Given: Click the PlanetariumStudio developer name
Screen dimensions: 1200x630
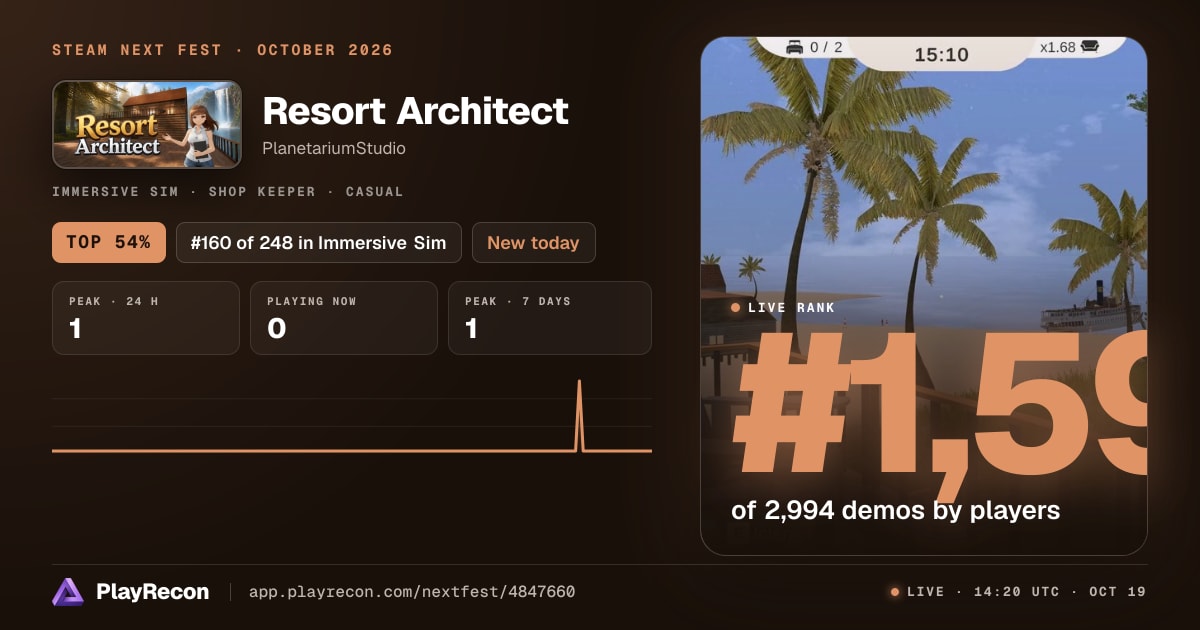Looking at the screenshot, I should coord(334,148).
